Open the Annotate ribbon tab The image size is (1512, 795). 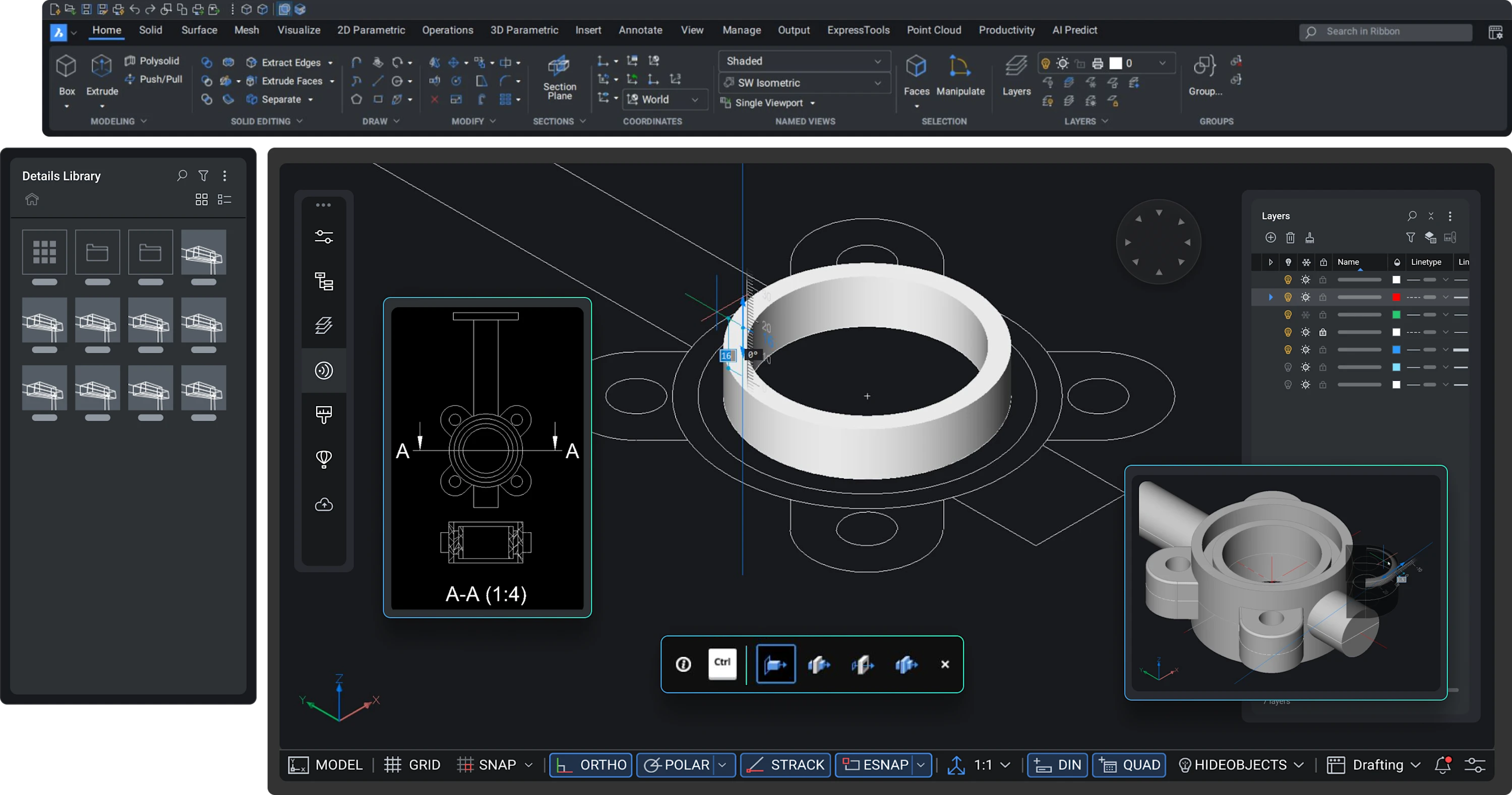click(x=640, y=30)
